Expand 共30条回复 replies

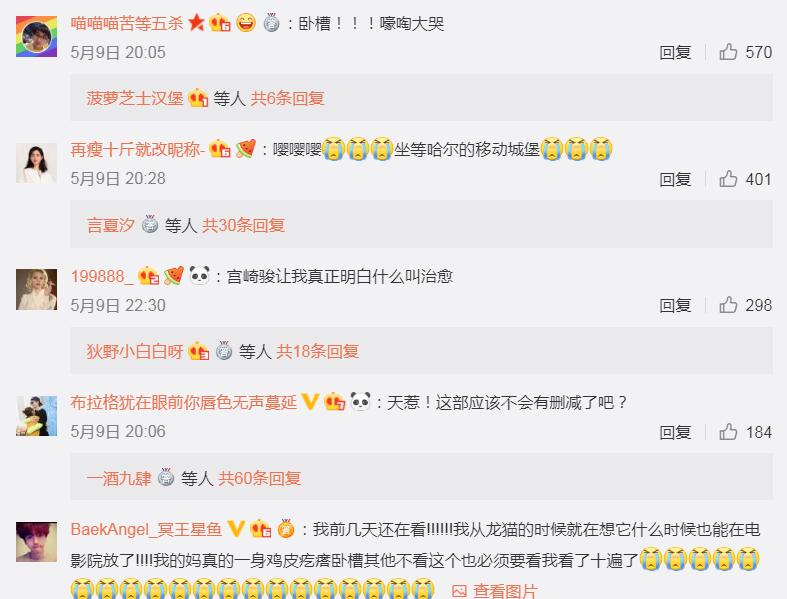243,225
